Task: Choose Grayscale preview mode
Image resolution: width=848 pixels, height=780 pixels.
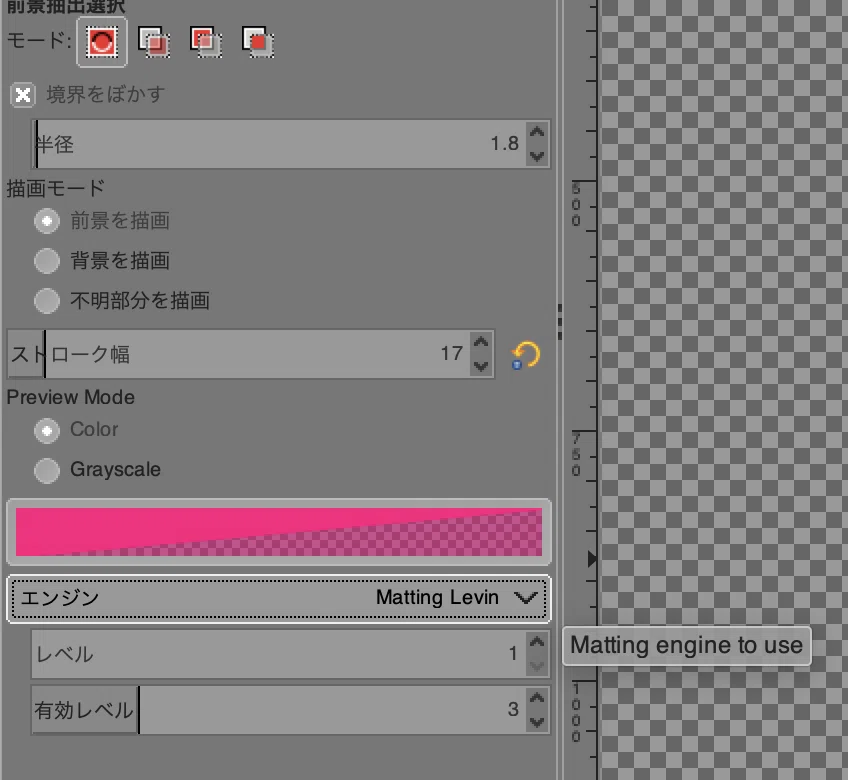Action: point(47,470)
